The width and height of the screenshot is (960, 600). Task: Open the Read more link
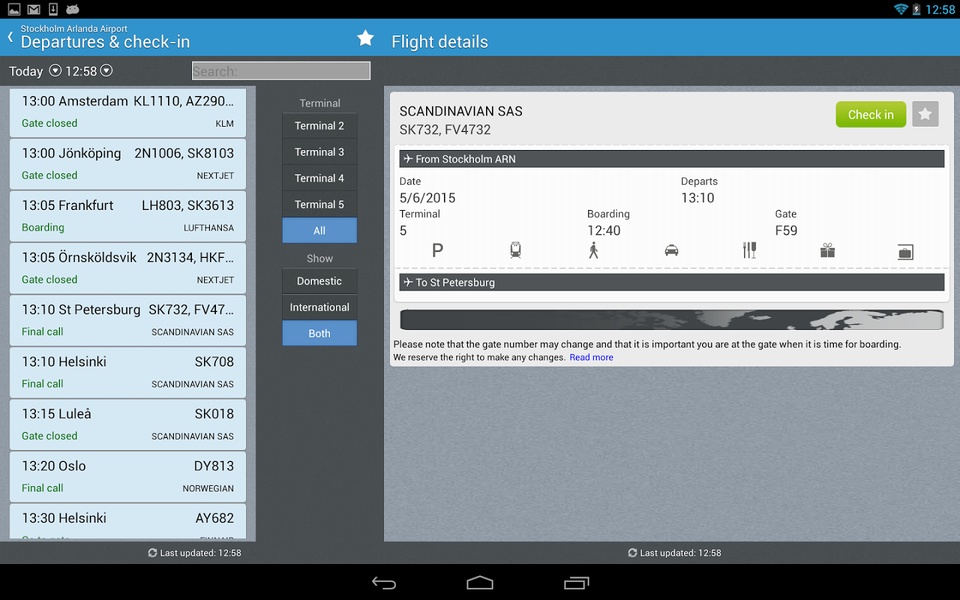pyautogui.click(x=591, y=358)
